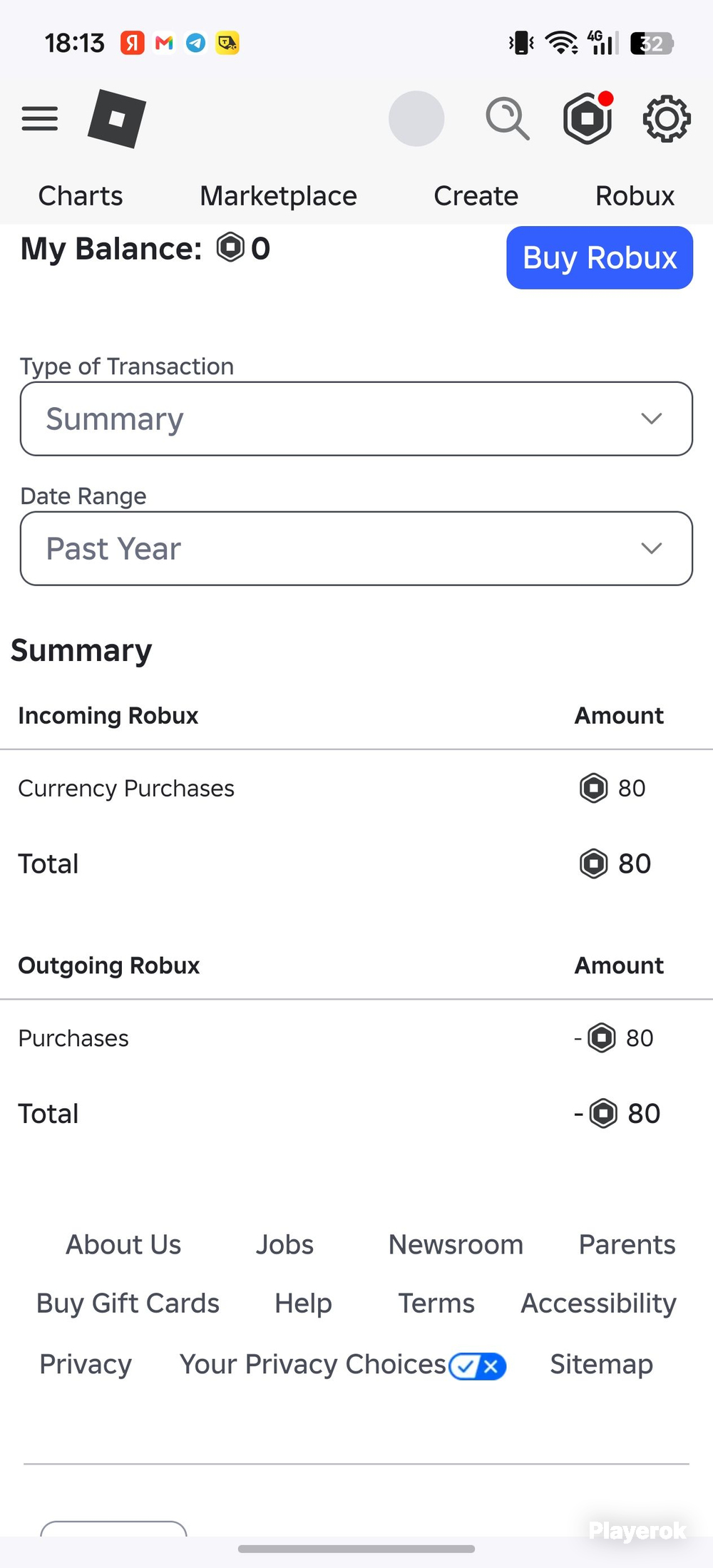
Task: Tap the Buy Robux button
Action: (x=600, y=257)
